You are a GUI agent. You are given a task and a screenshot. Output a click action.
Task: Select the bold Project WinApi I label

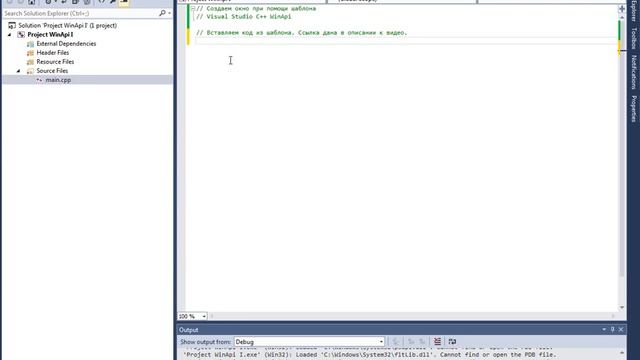(50, 35)
